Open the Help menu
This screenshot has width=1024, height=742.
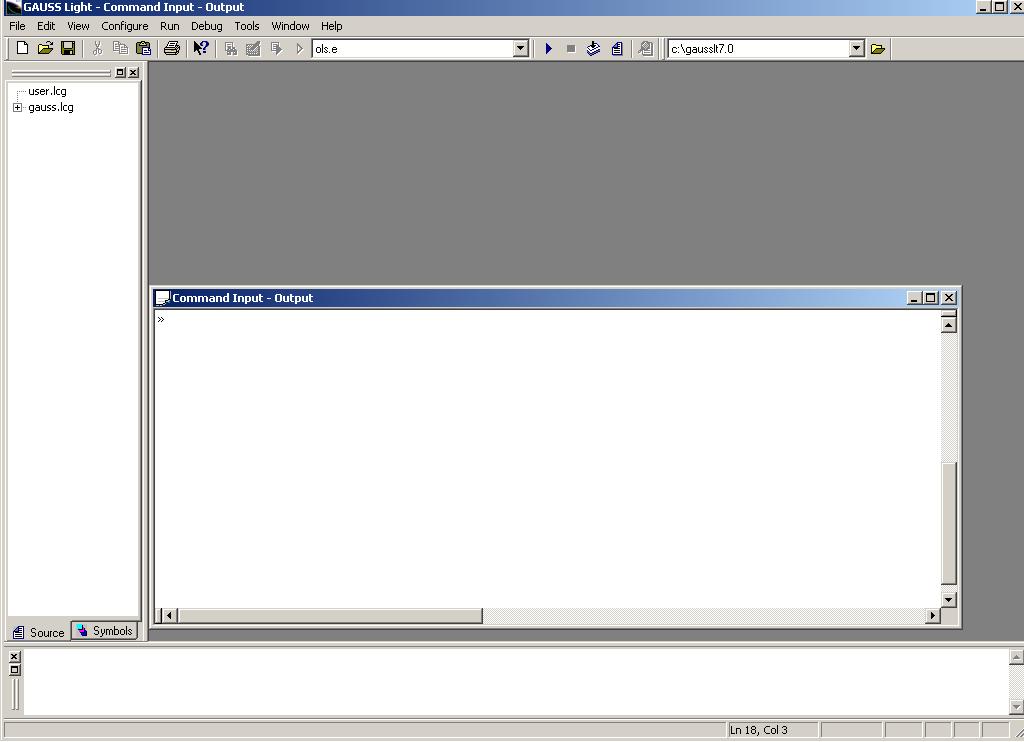click(x=332, y=26)
